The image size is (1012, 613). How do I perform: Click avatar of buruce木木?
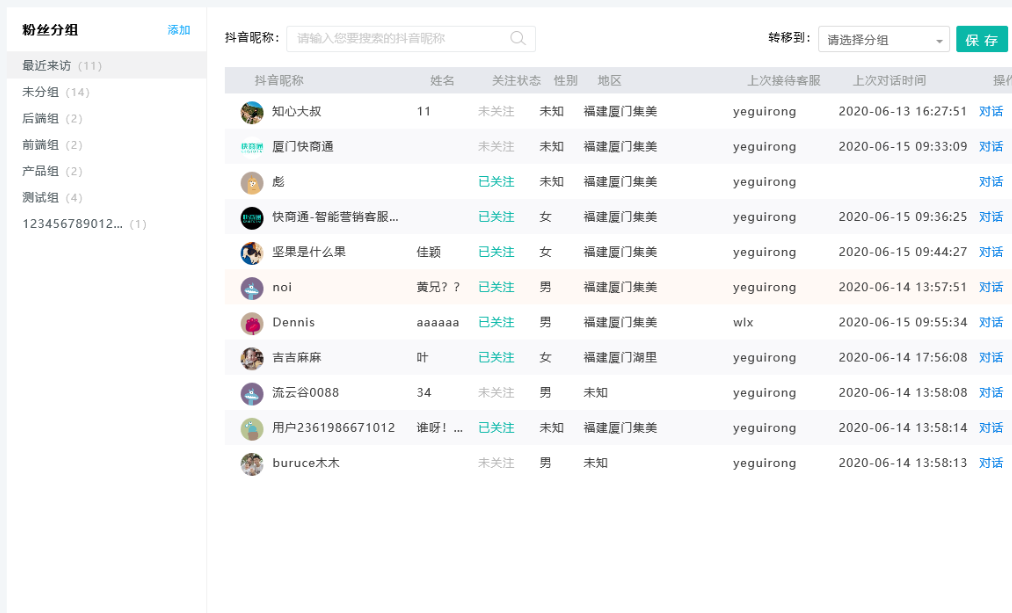(x=252, y=464)
